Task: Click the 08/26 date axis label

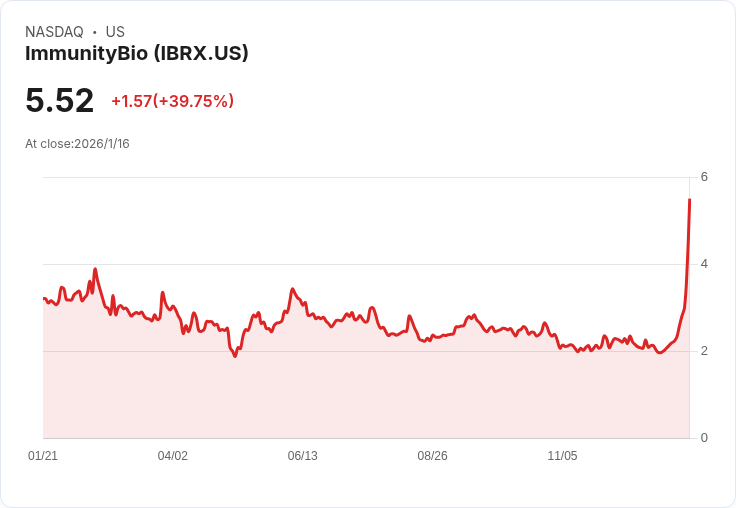Action: (432, 455)
